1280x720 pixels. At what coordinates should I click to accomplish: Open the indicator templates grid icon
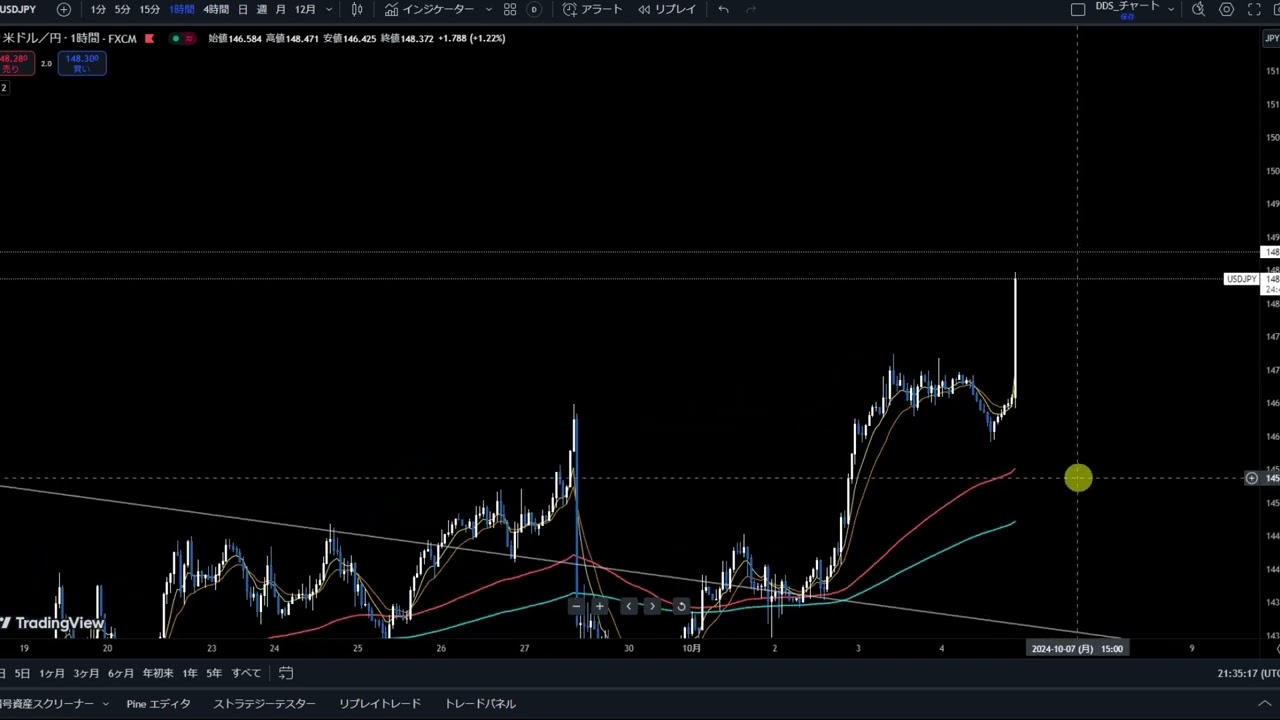pyautogui.click(x=510, y=9)
